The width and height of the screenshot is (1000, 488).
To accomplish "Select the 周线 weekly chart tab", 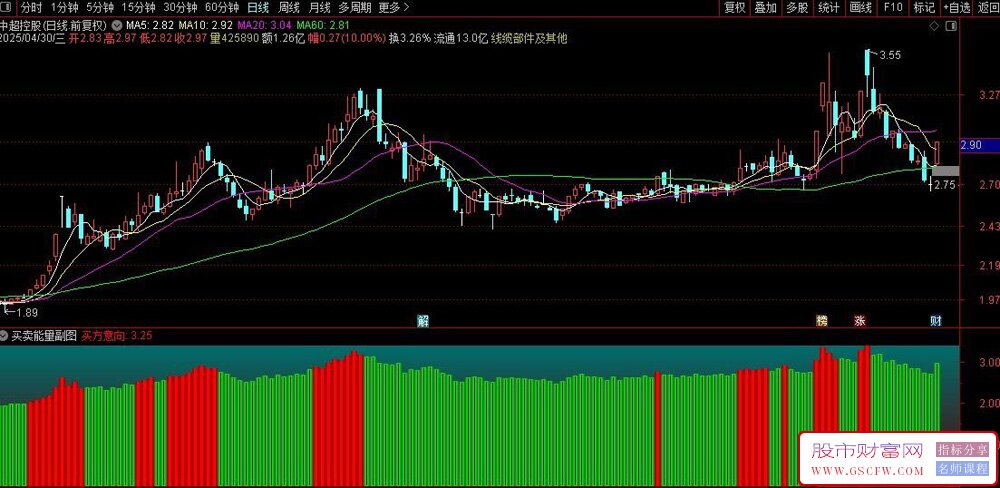I will coord(289,8).
